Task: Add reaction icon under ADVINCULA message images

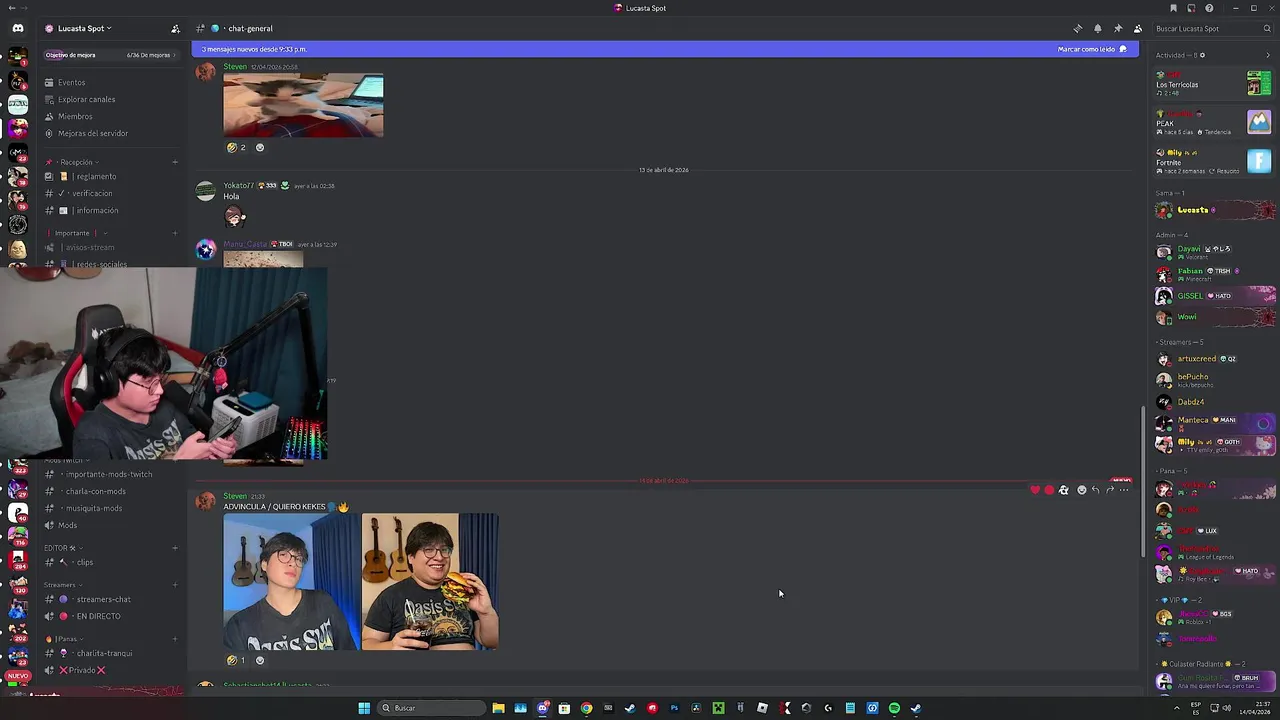Action: pos(260,660)
